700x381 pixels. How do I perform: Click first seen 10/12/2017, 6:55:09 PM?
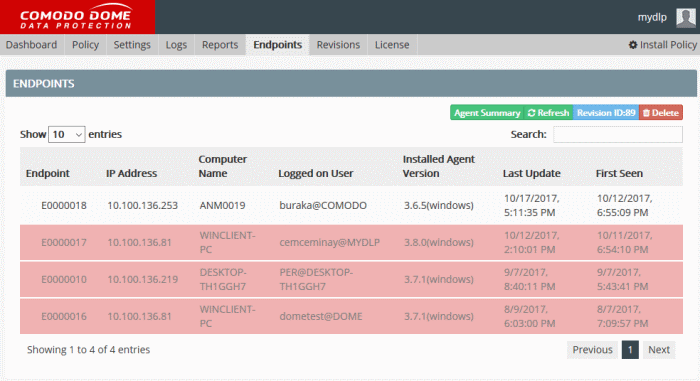coord(625,205)
